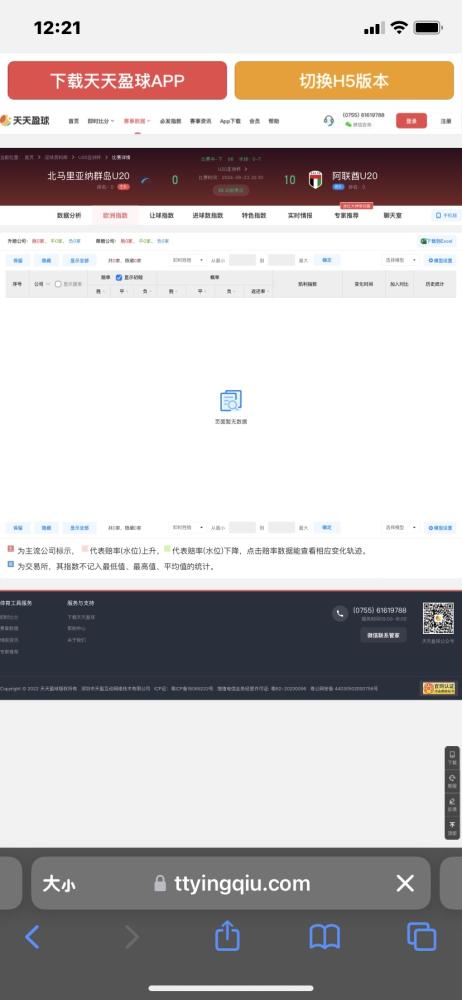Viewport: 462px width, 1000px height.
Task: Stop loading with the address bar X
Action: tap(405, 883)
